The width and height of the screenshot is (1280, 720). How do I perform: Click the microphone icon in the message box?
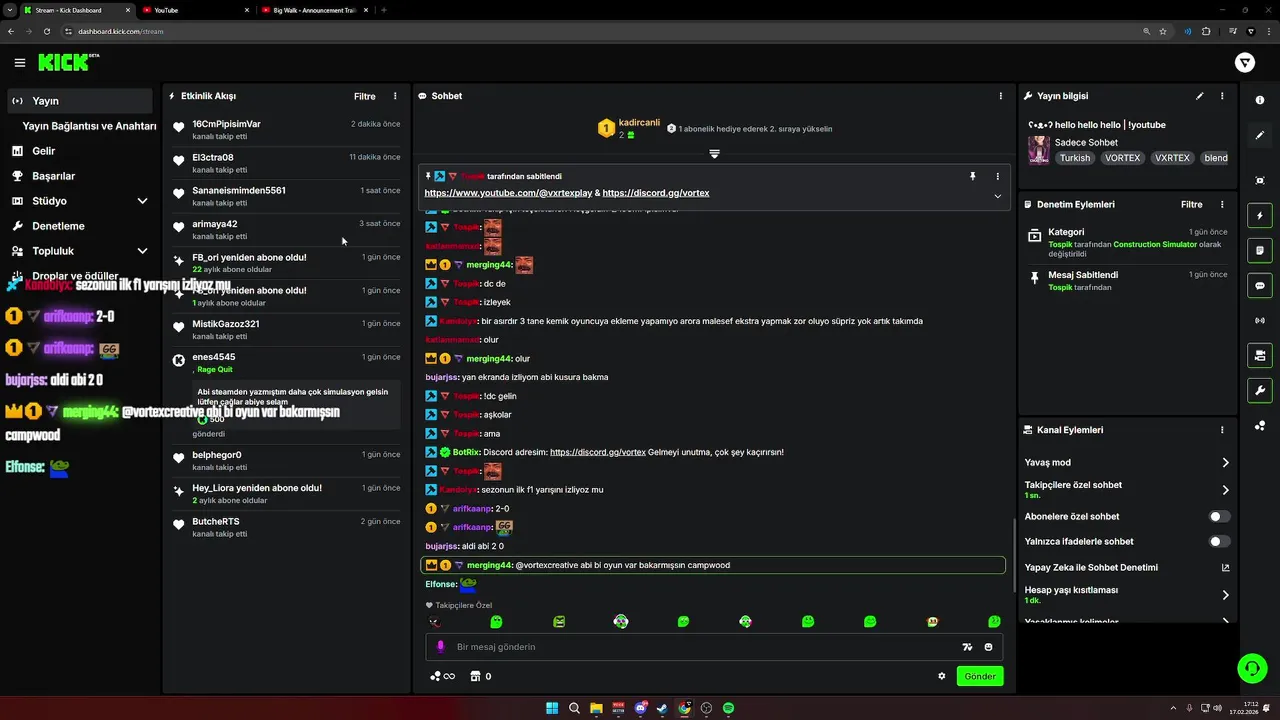(440, 647)
